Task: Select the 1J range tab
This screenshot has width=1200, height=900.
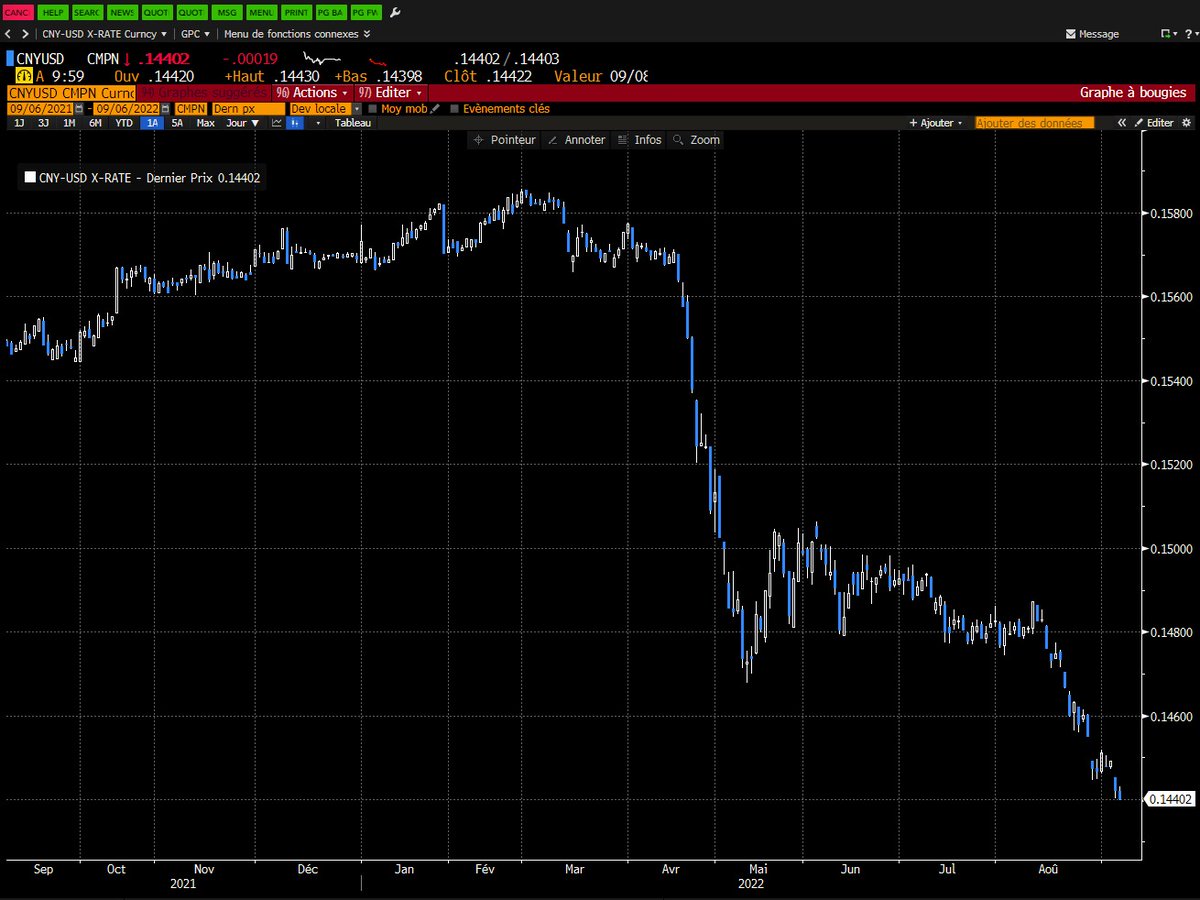Action: tap(18, 123)
